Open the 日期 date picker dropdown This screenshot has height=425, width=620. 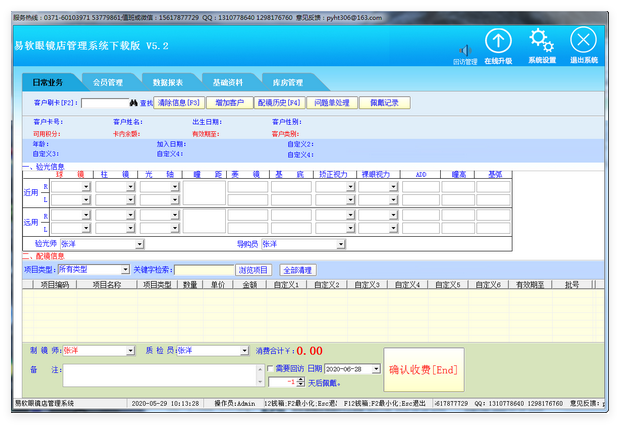point(375,369)
